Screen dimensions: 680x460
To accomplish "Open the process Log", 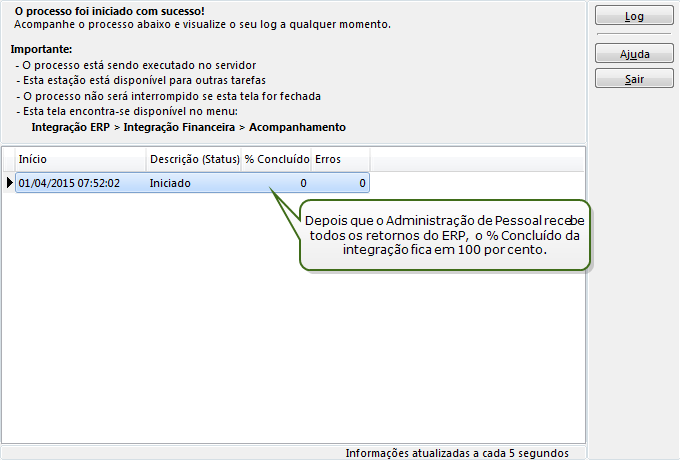I will 634,16.
